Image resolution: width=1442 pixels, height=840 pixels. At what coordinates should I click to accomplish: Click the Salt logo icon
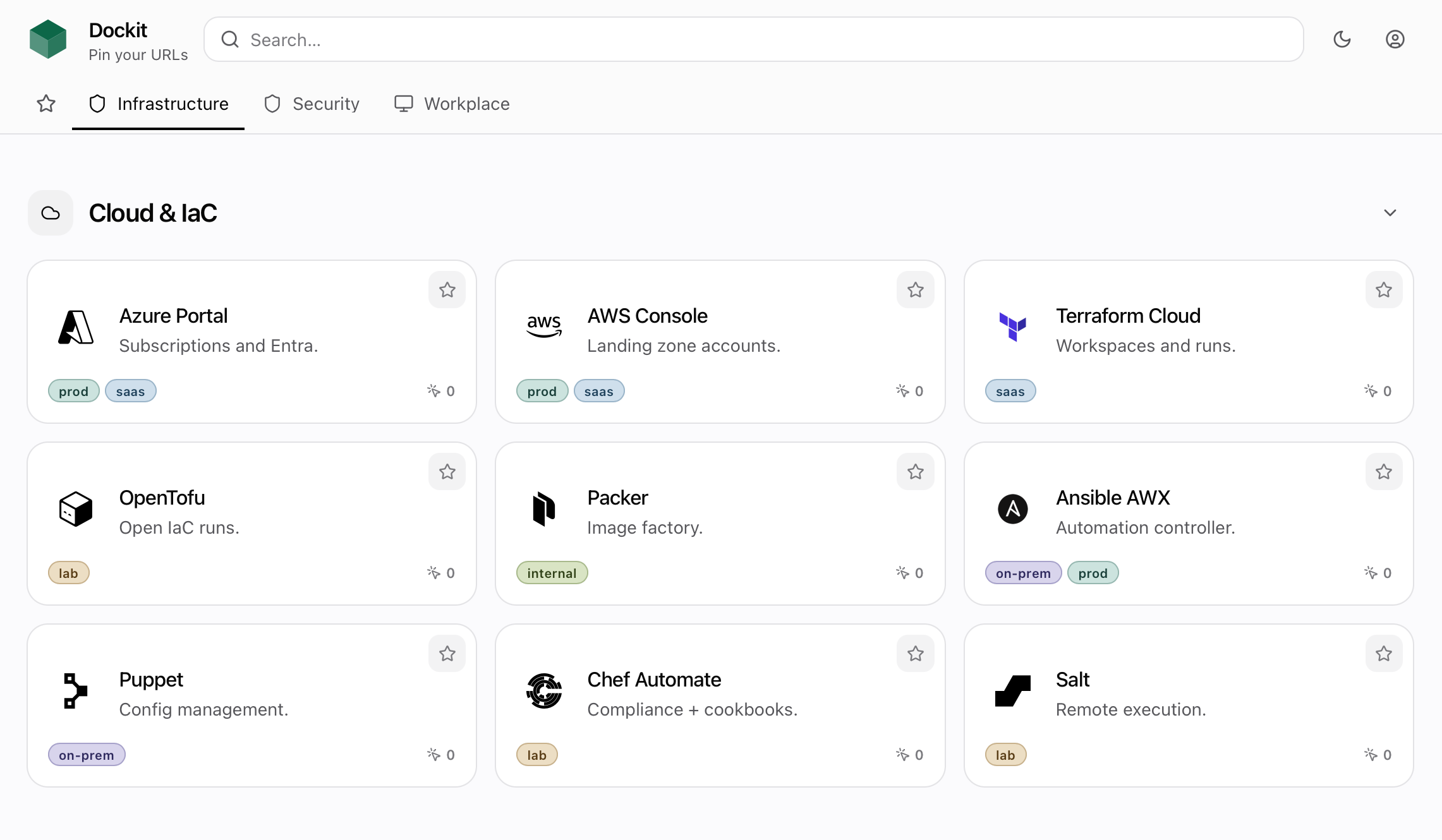(x=1013, y=691)
